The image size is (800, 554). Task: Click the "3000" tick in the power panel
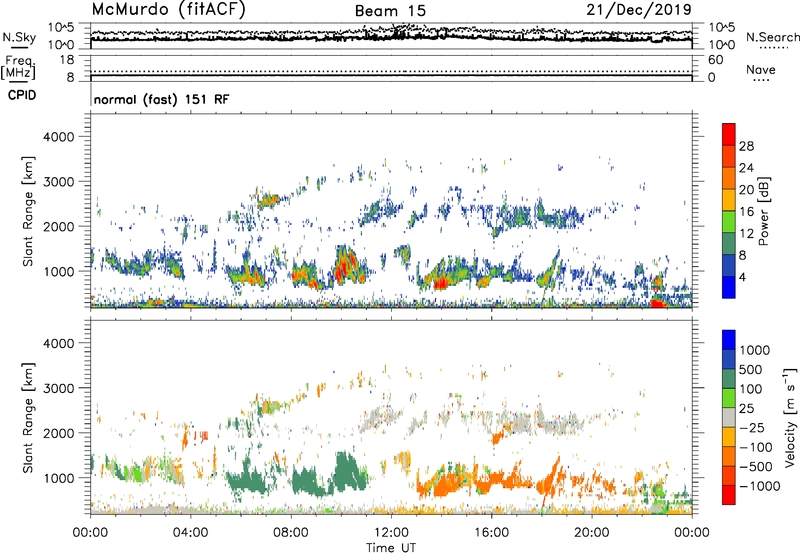[59, 182]
